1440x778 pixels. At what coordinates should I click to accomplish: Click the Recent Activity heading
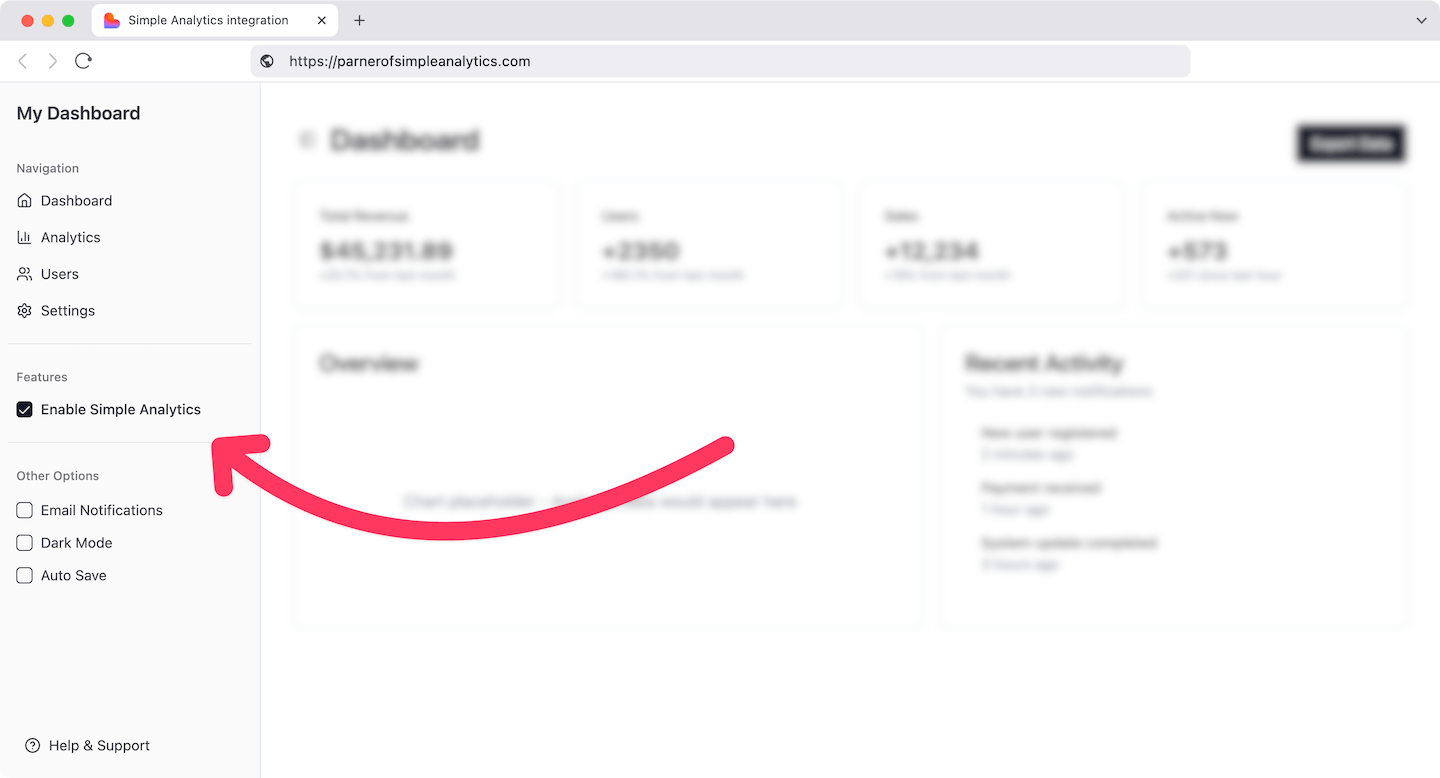(x=1044, y=363)
